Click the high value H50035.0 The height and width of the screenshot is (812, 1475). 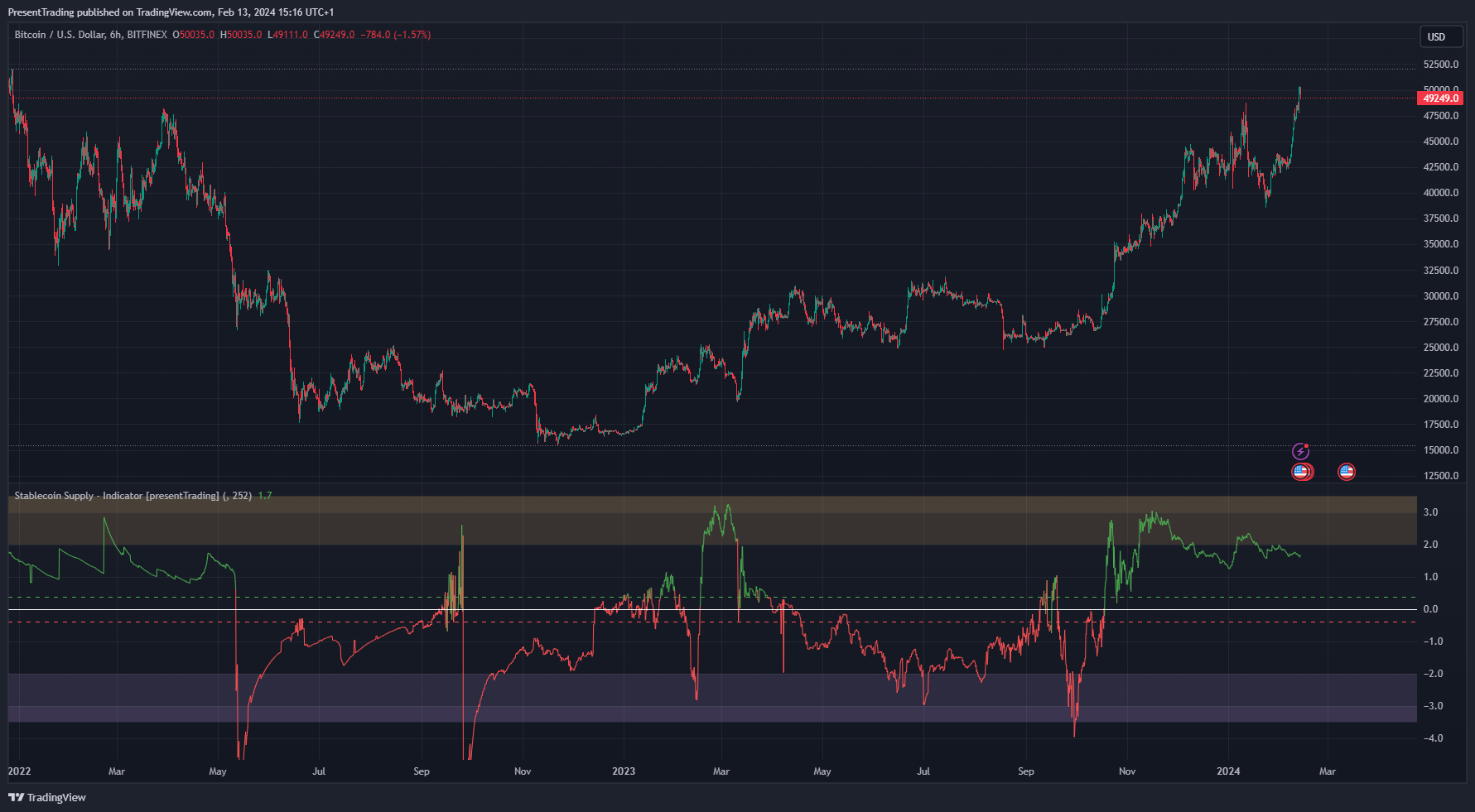pyautogui.click(x=241, y=35)
